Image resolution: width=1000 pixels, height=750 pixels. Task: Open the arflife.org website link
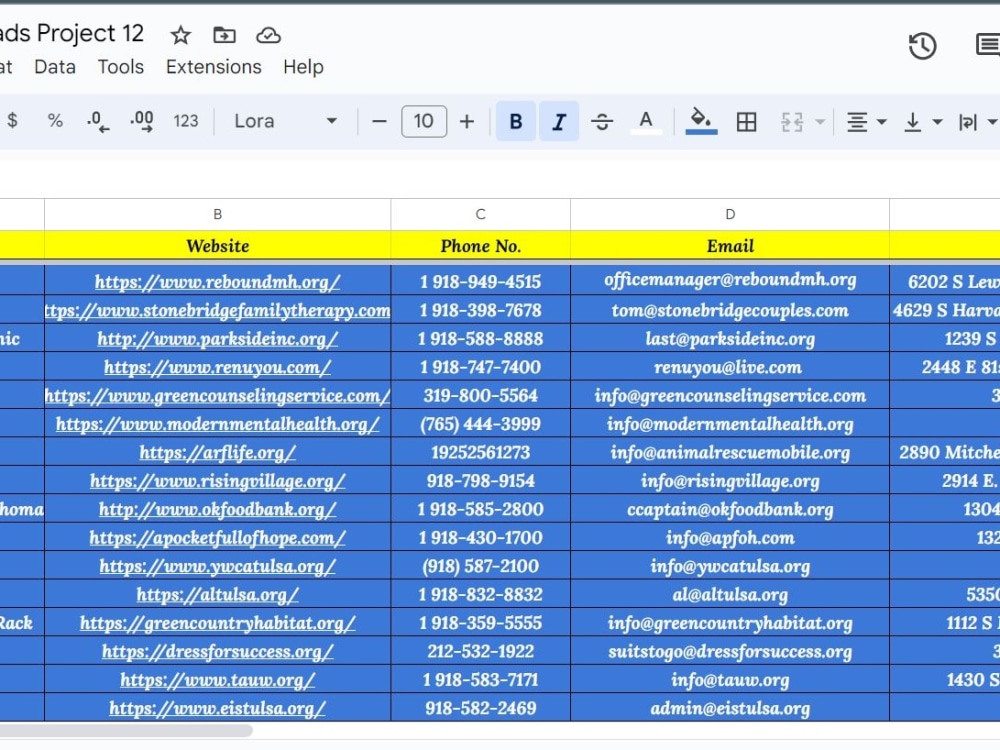tap(217, 452)
